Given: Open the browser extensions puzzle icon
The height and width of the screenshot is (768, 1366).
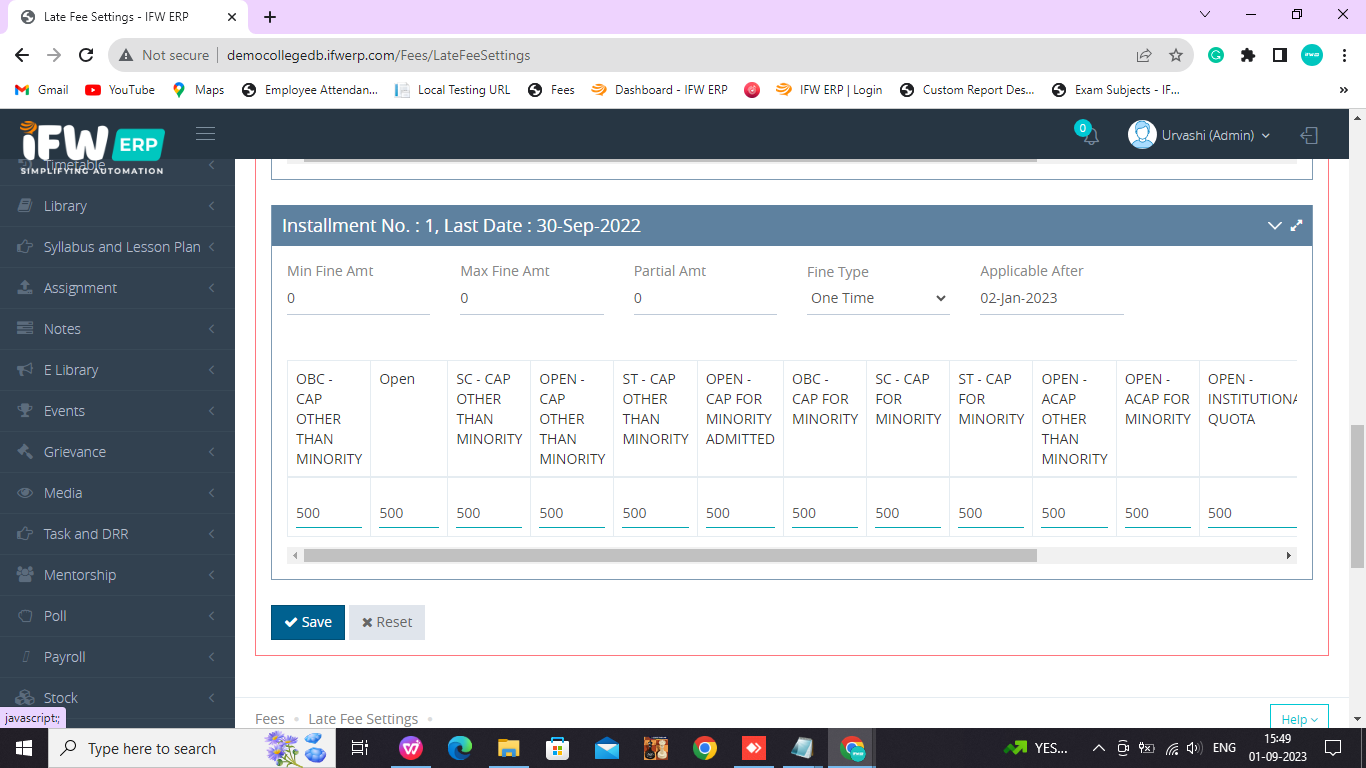Looking at the screenshot, I should click(1247, 55).
